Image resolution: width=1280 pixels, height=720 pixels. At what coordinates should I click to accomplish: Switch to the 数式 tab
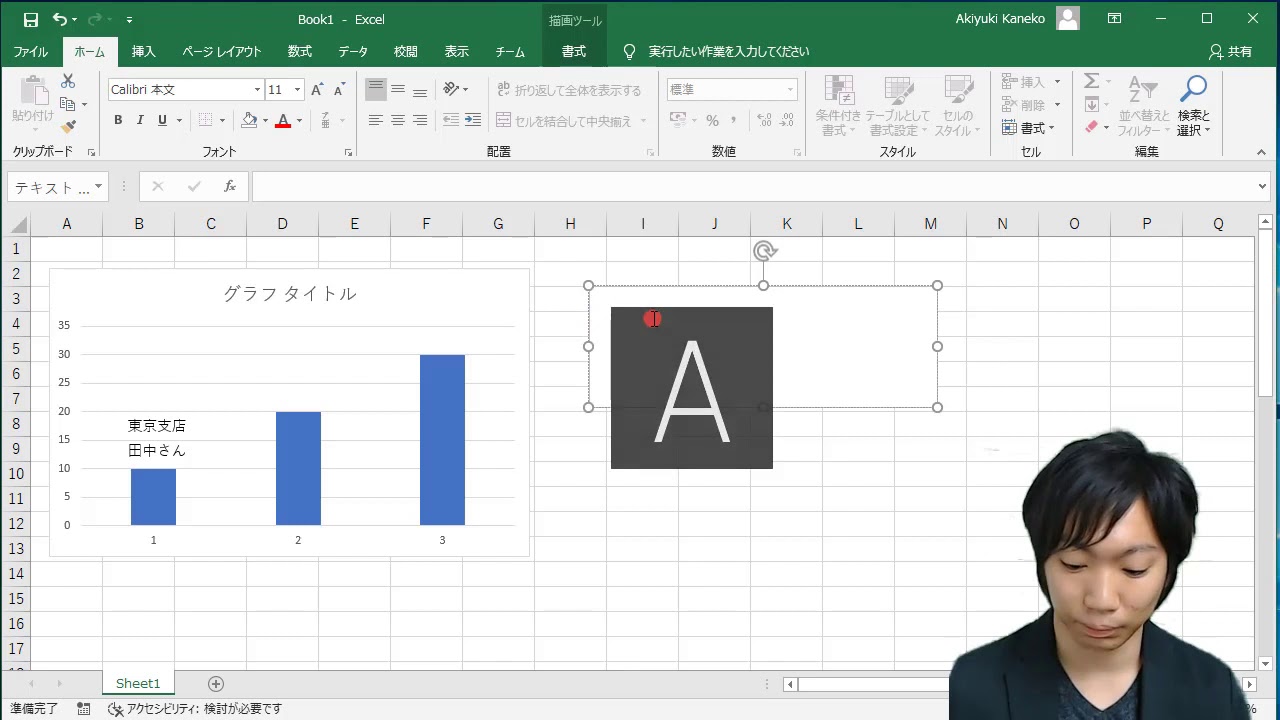(x=300, y=52)
